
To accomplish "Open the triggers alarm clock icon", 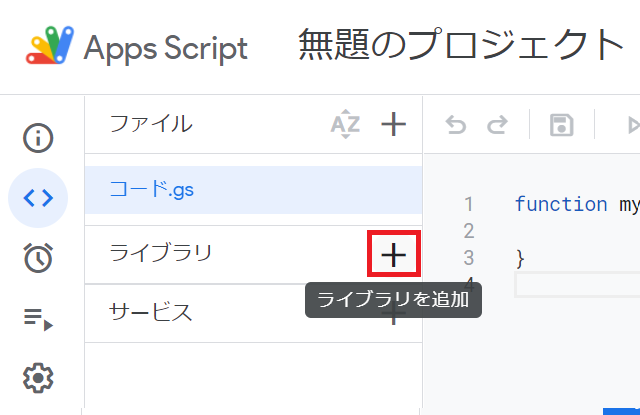I will click(38, 258).
